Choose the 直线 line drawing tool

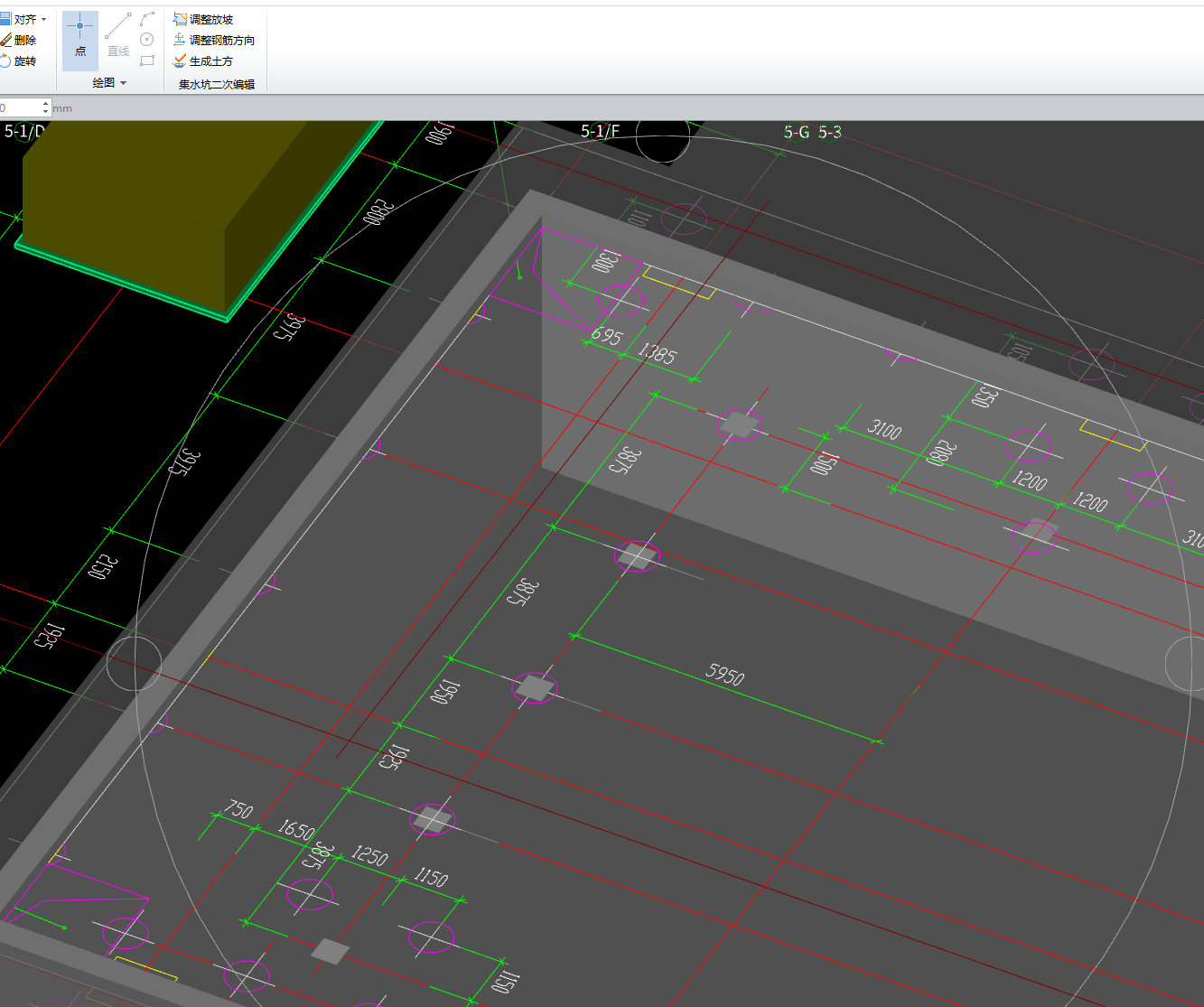(118, 37)
